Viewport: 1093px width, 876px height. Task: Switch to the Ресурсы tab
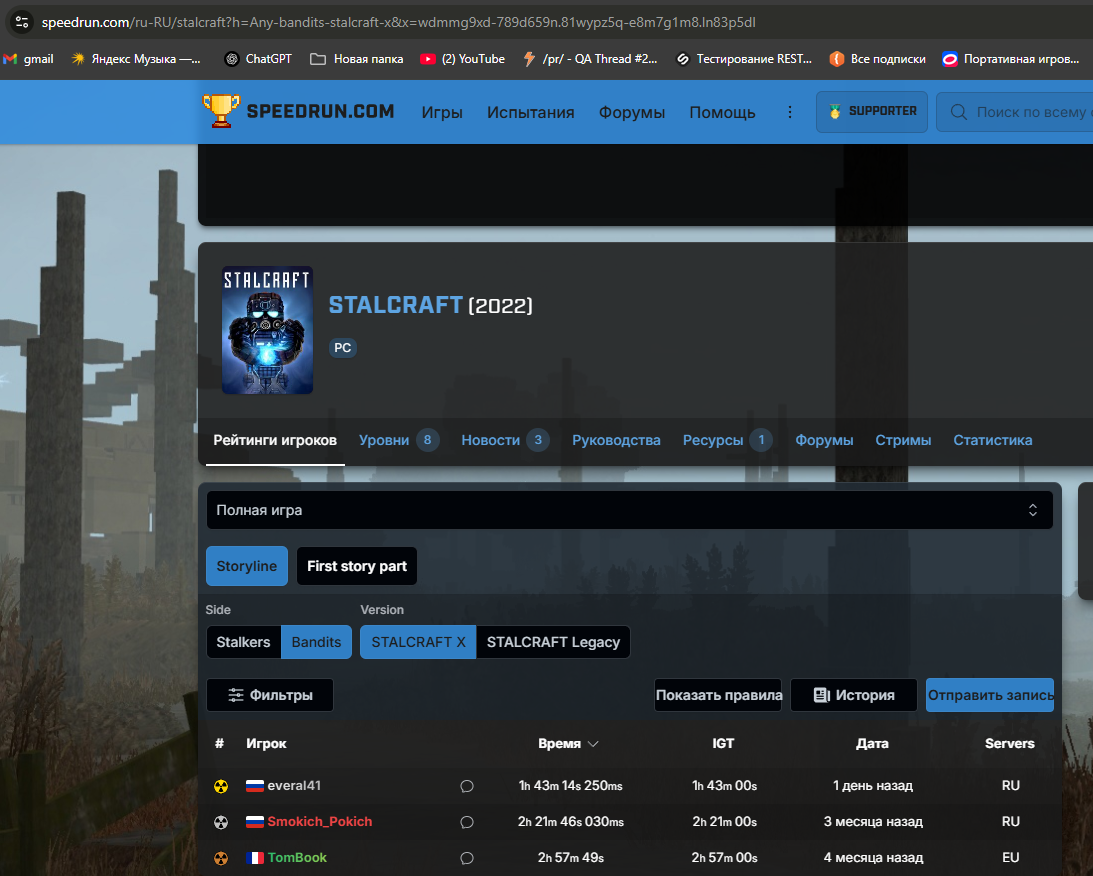click(727, 440)
